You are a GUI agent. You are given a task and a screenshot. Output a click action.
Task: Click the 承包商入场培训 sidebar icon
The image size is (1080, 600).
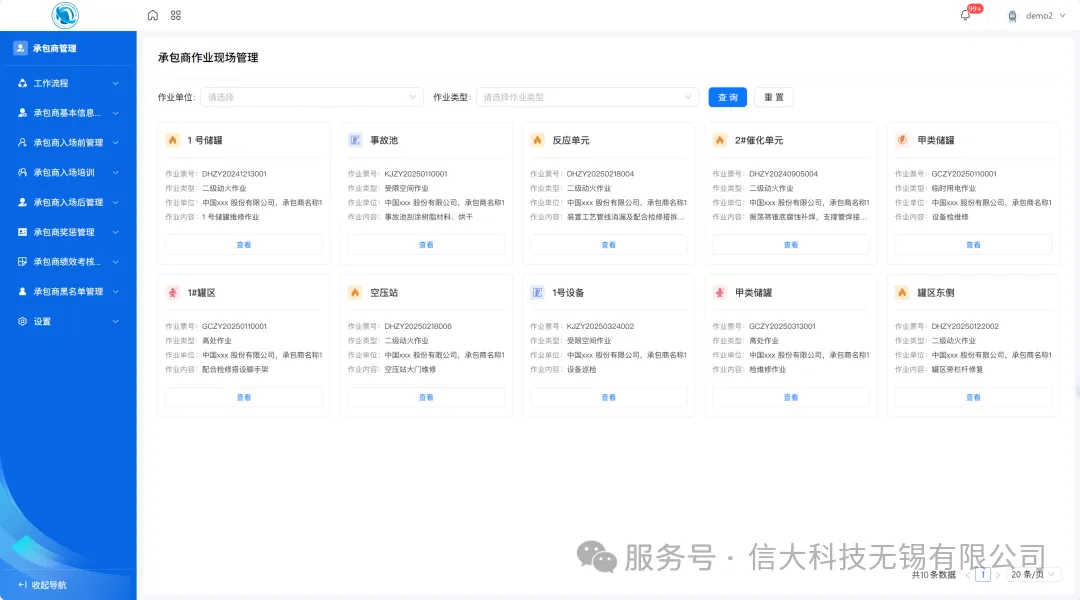(x=22, y=172)
